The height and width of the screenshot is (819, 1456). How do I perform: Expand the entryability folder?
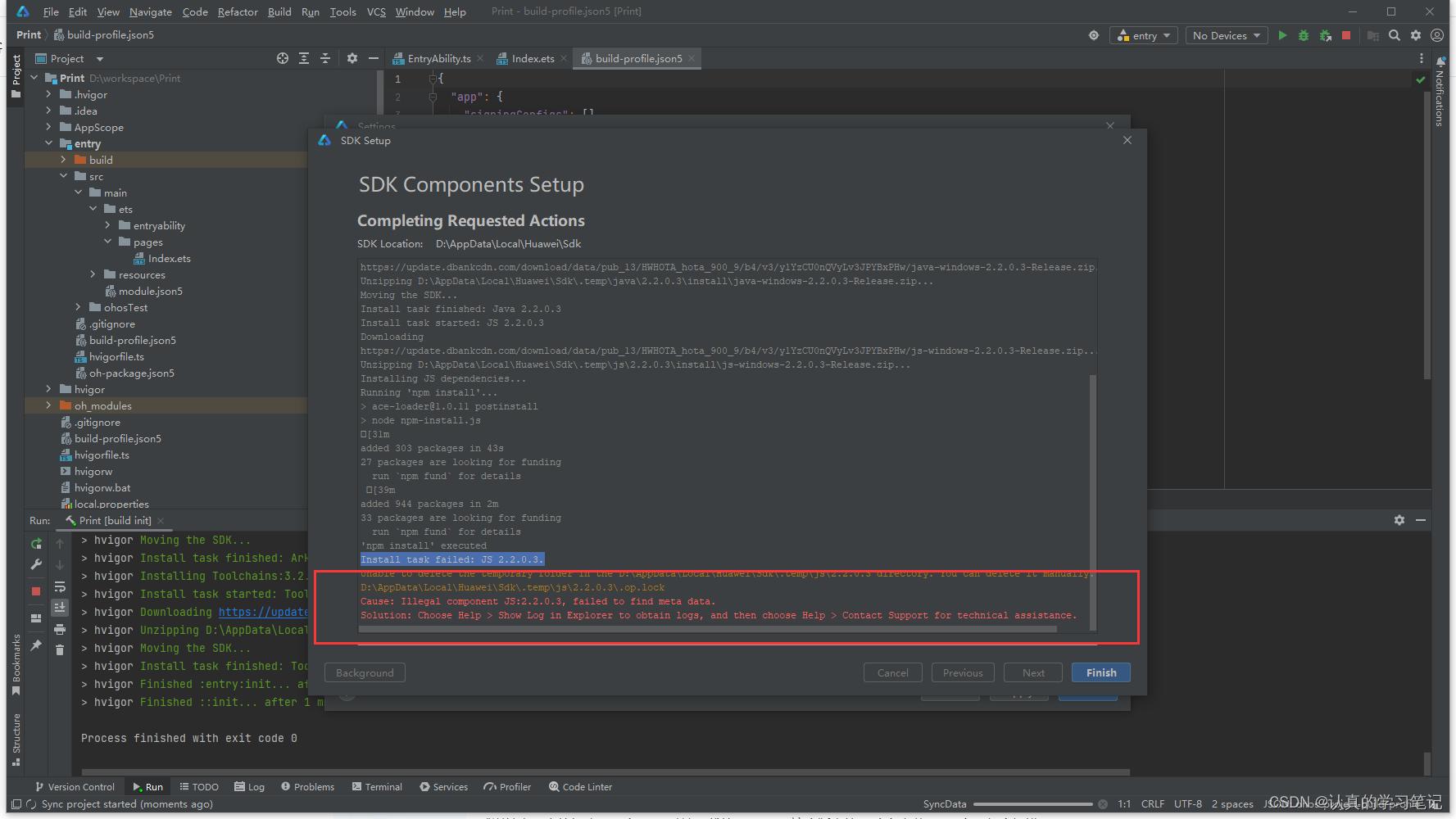(x=107, y=225)
